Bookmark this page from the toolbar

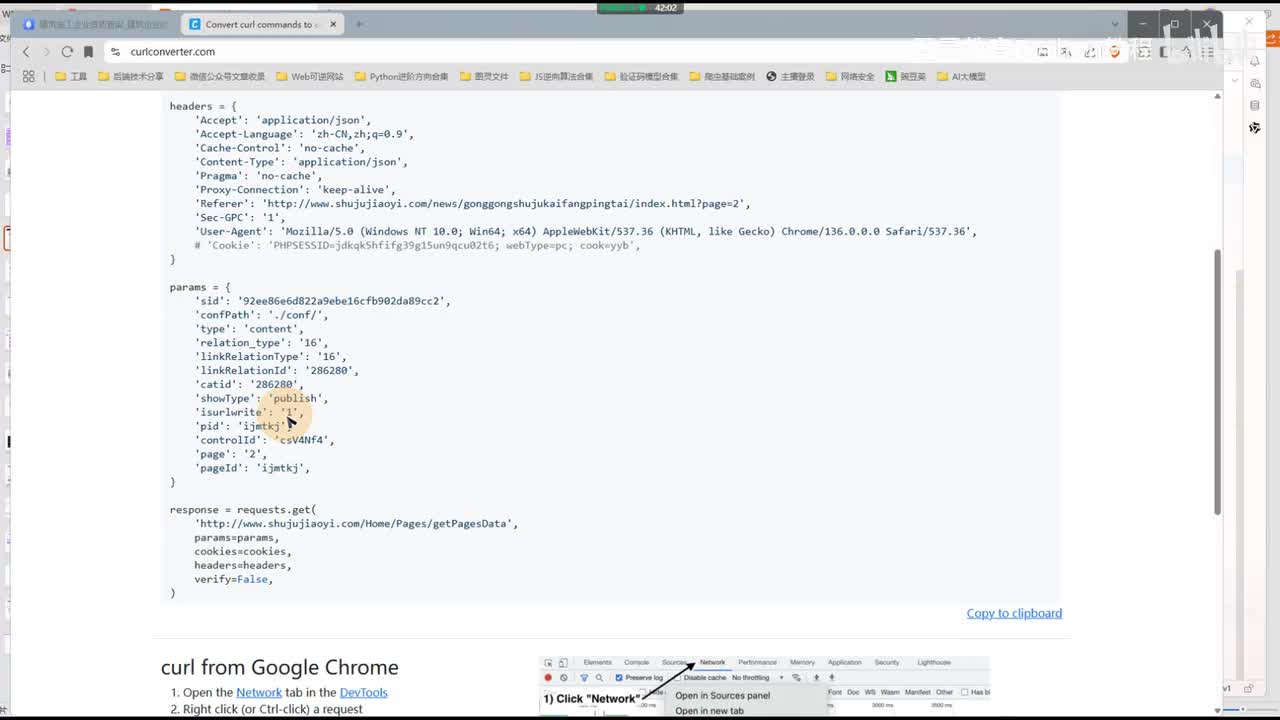tap(88, 52)
